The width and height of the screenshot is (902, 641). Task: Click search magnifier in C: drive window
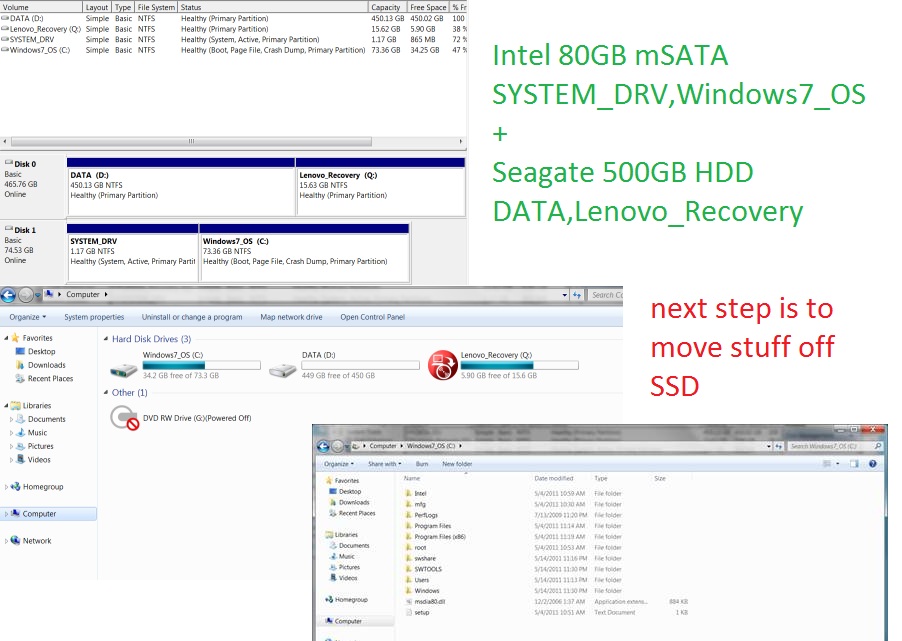878,446
